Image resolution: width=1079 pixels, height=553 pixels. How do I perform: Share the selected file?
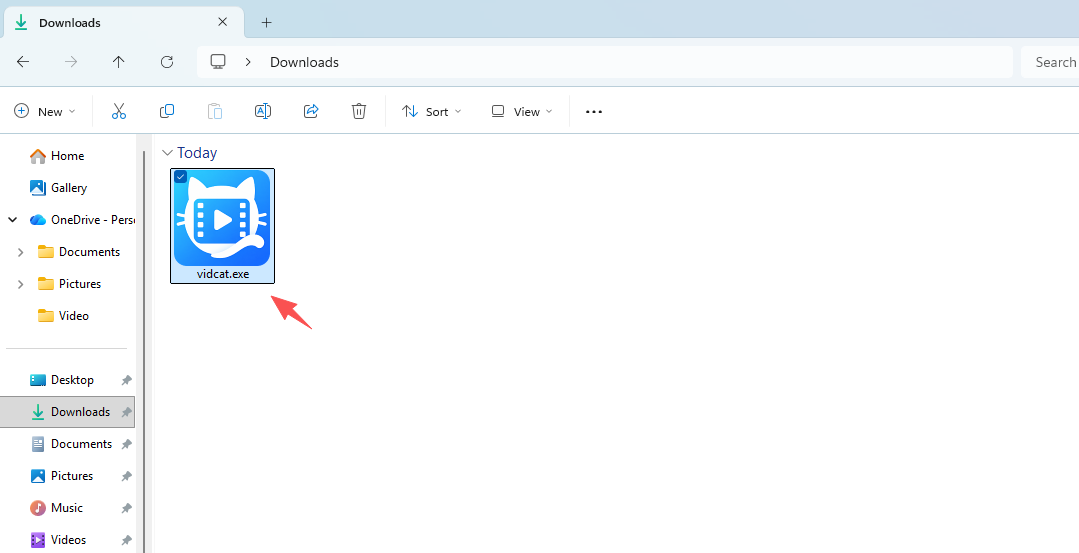pos(311,111)
